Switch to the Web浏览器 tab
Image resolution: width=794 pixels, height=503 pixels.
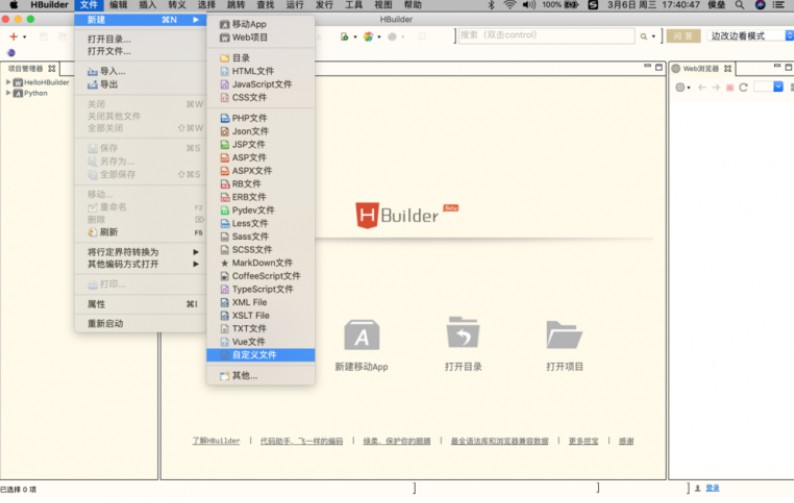pos(701,69)
